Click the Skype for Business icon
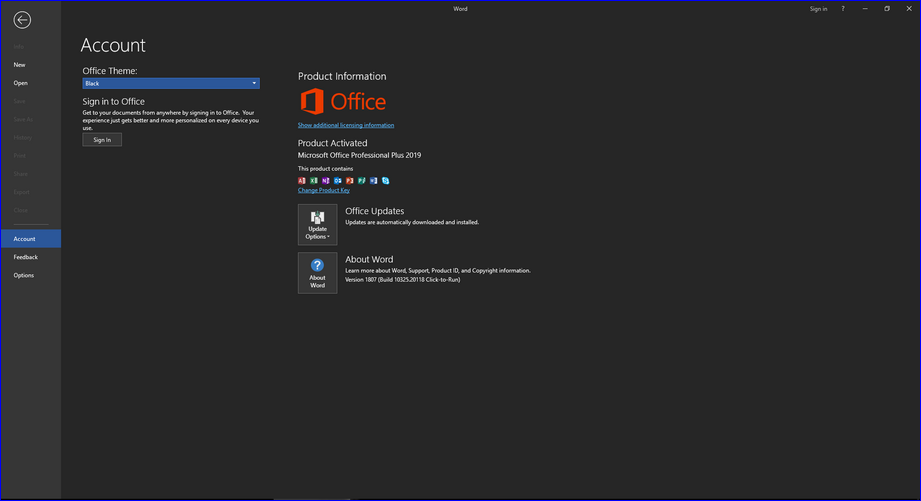 [x=385, y=180]
